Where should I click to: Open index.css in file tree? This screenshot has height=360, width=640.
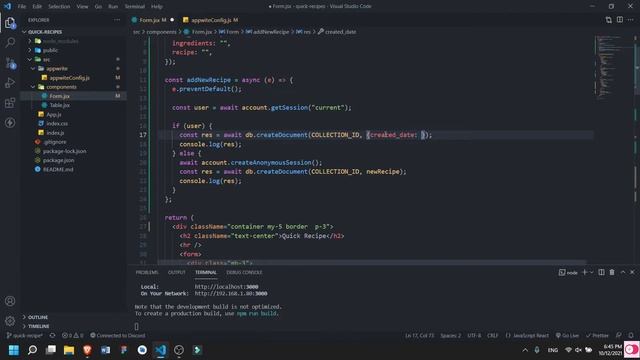57,123
